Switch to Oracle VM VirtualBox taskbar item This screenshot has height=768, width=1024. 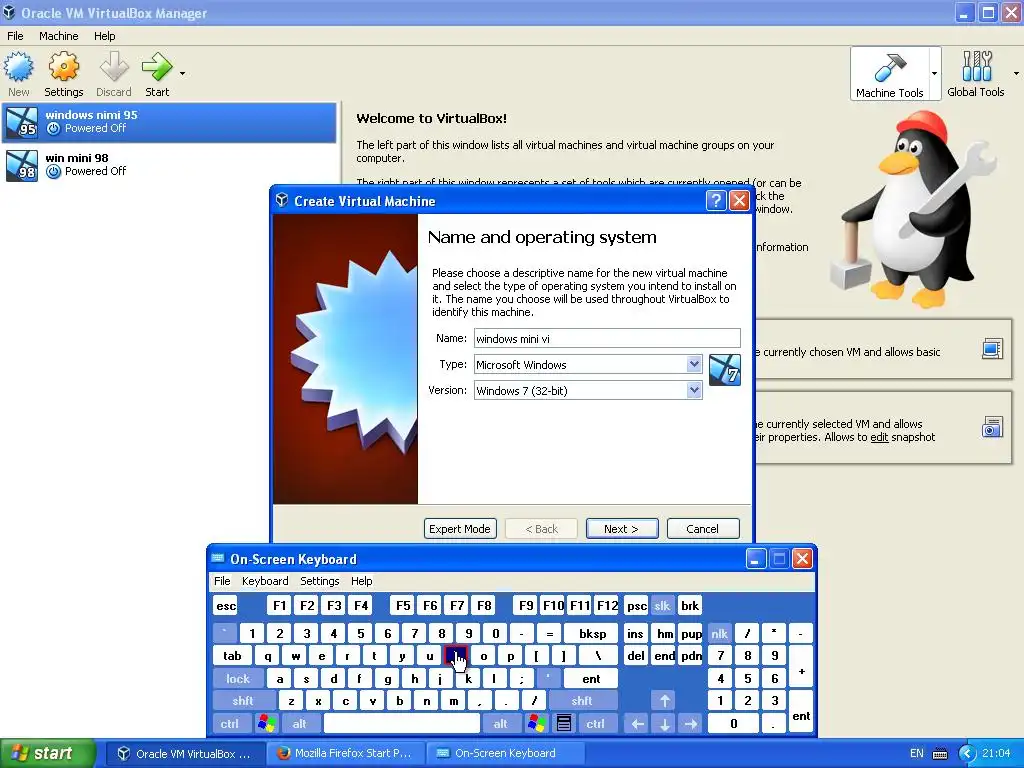click(x=186, y=753)
